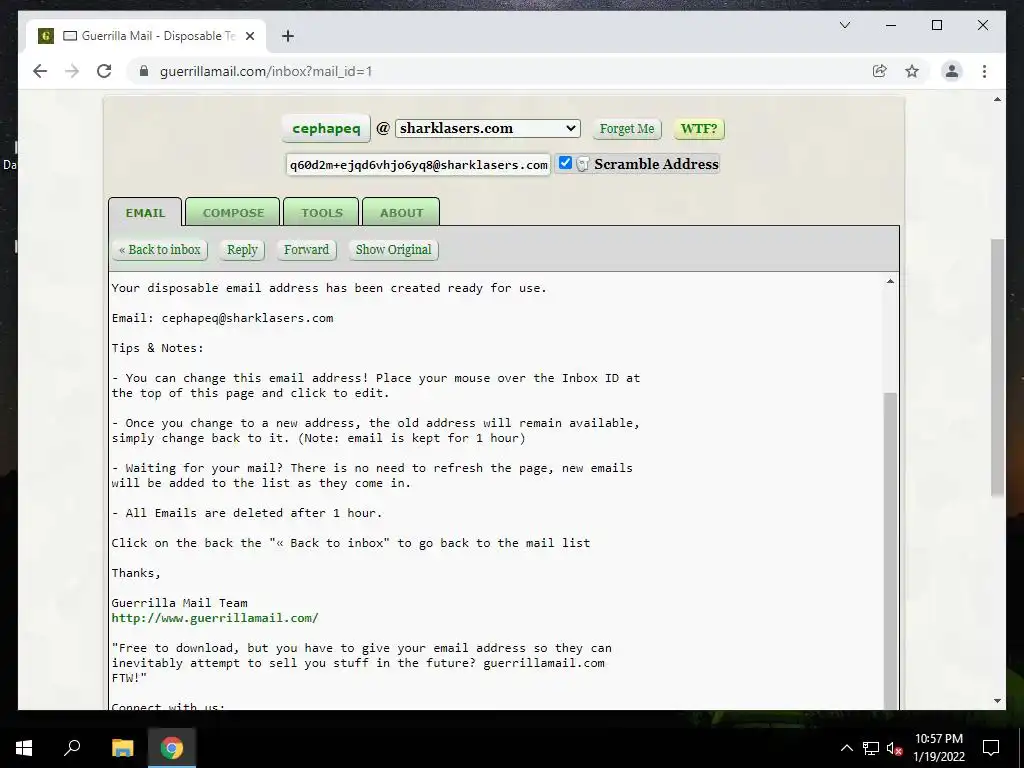Click the browser back arrow
The image size is (1024, 768).
(40, 71)
